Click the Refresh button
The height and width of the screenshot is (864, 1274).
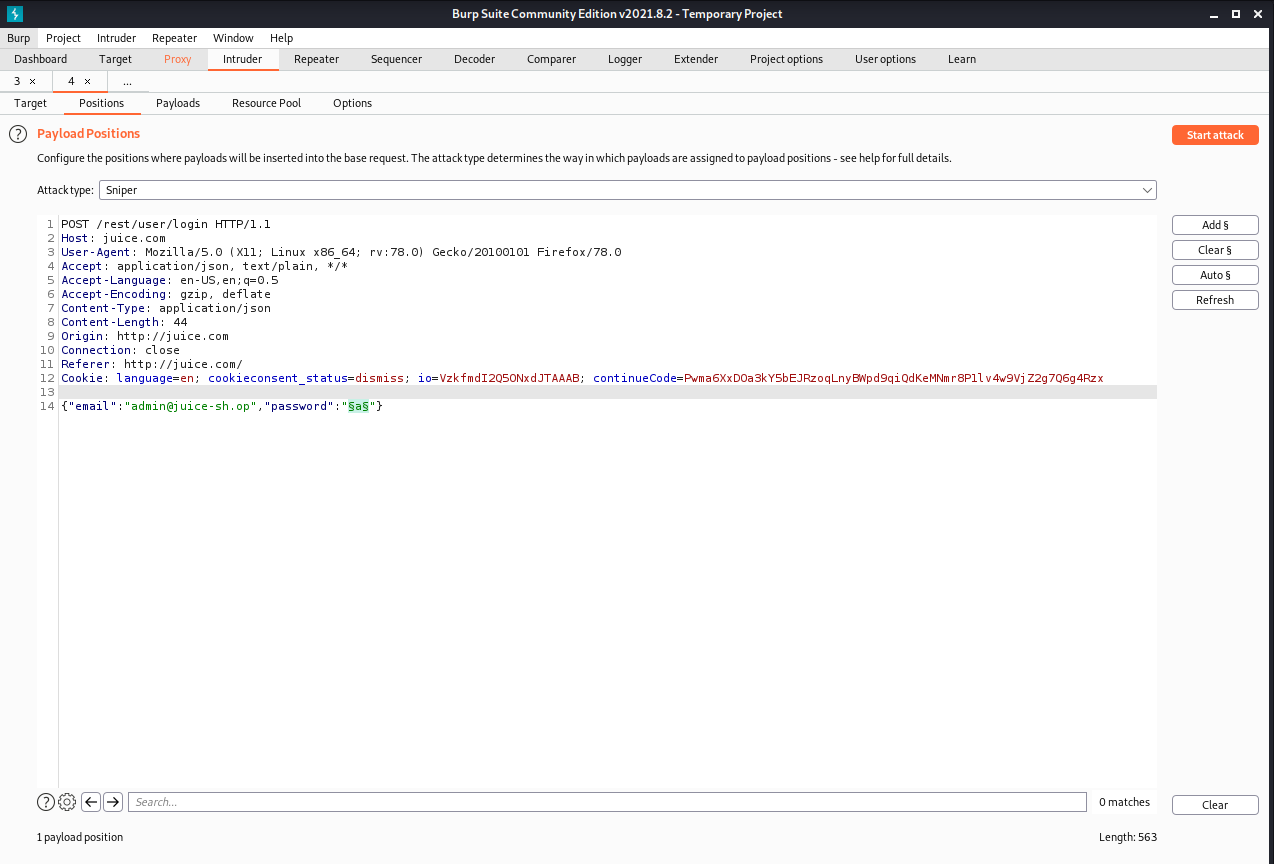(x=1215, y=300)
